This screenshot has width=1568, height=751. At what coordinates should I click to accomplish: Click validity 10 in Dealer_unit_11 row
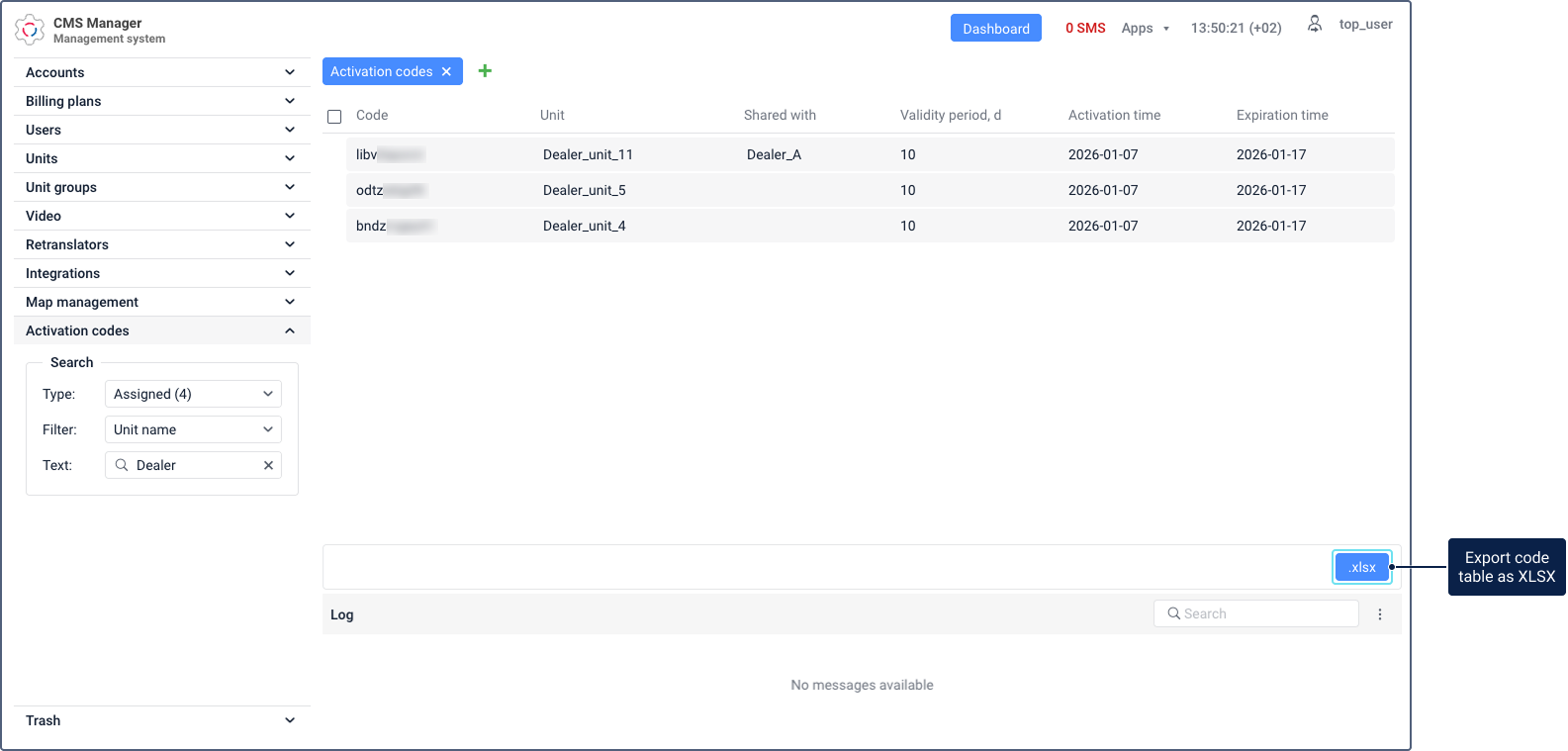[907, 154]
